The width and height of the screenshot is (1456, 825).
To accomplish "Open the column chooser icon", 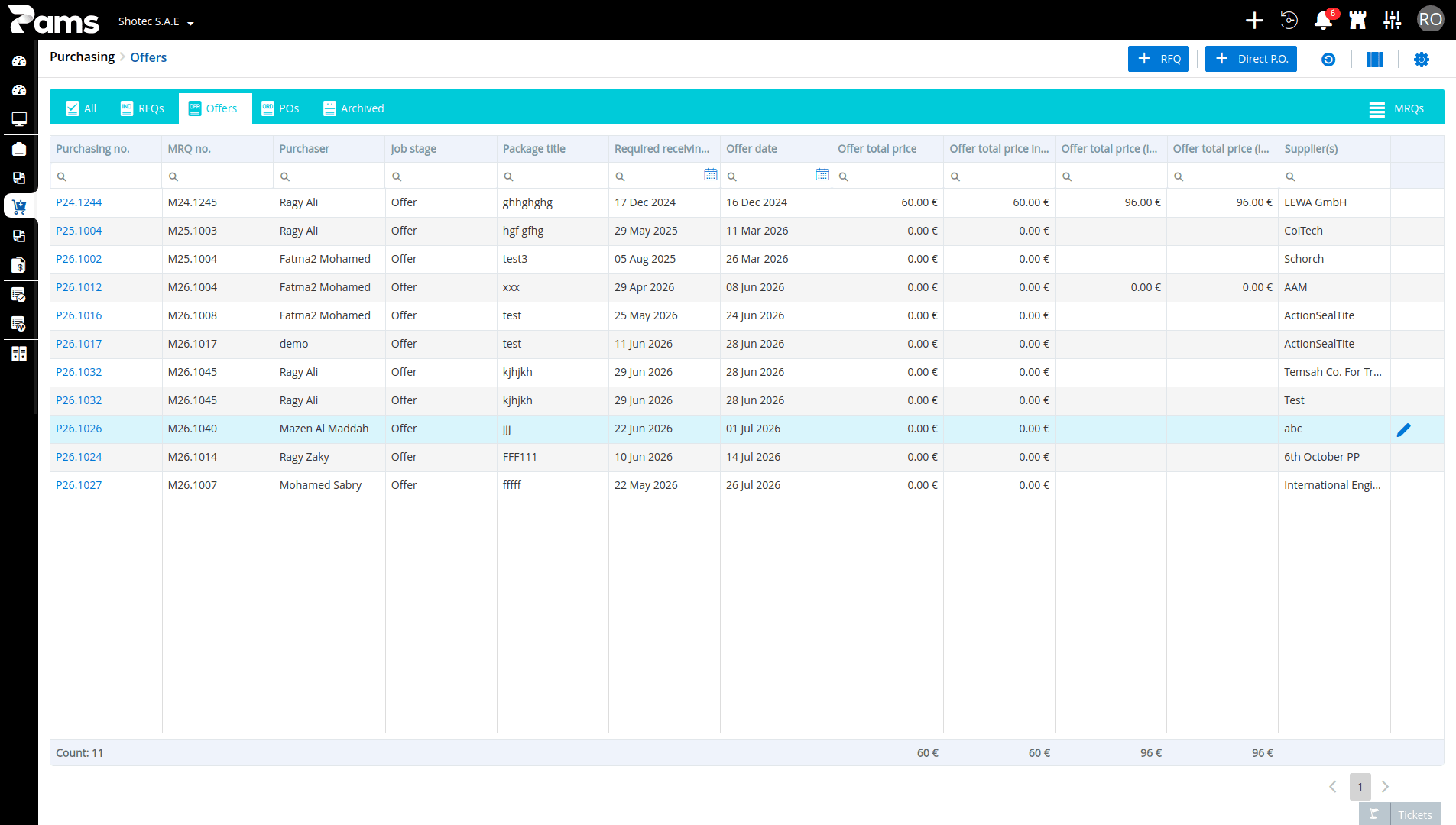I will [x=1375, y=60].
